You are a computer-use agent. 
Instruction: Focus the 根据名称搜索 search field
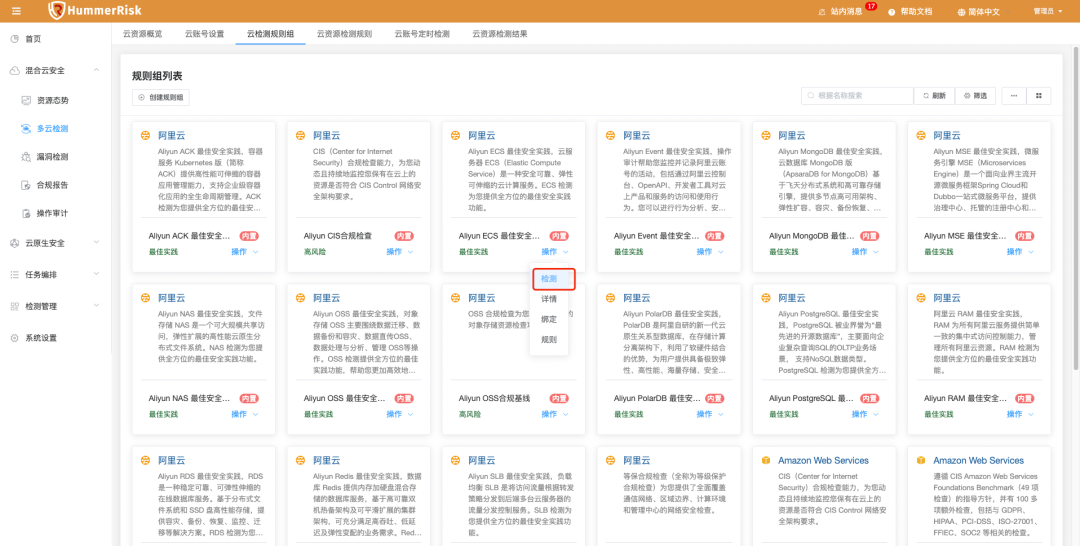tap(858, 96)
